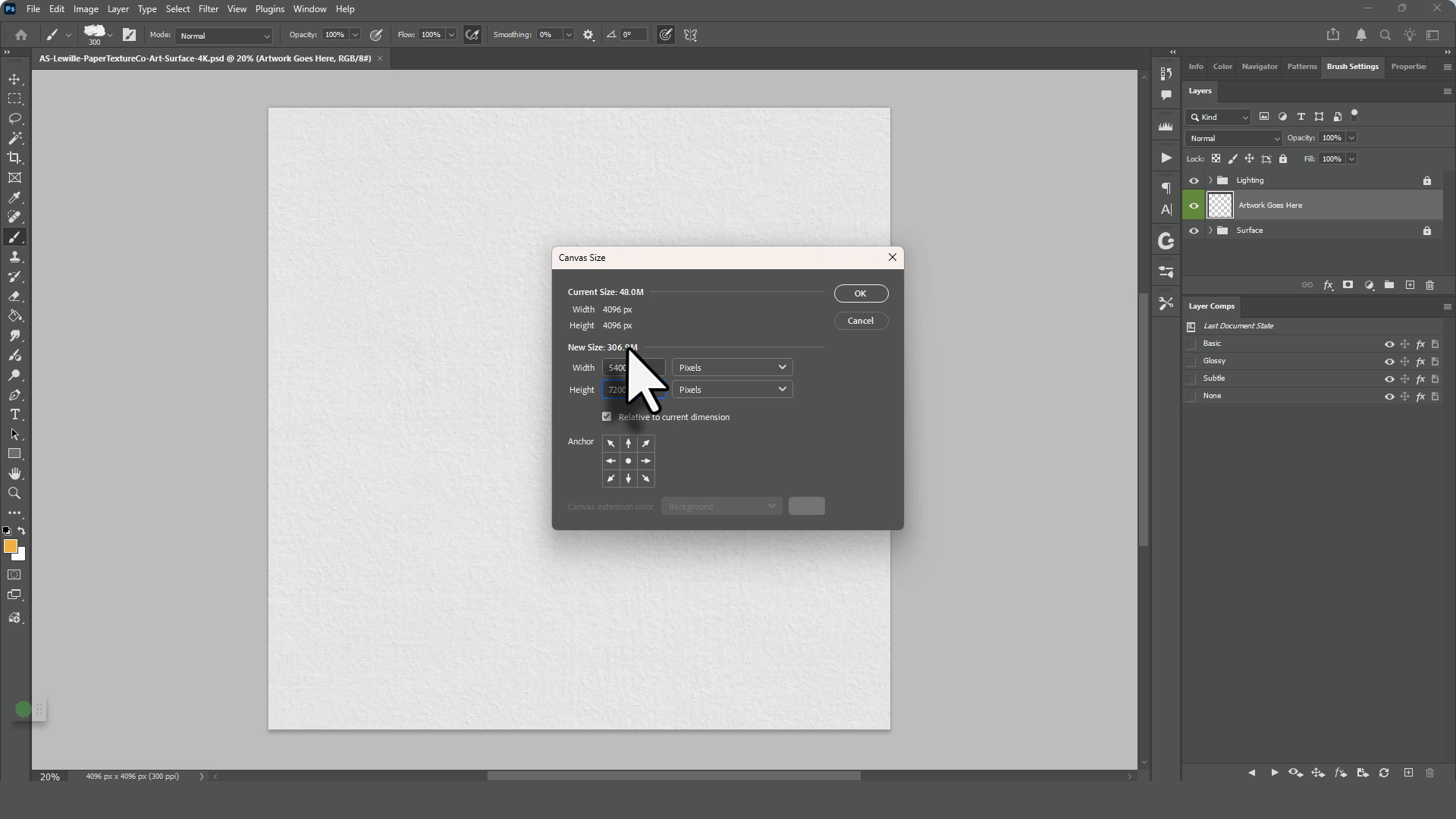This screenshot has width=1456, height=819.
Task: Open the Filter menu
Action: (x=208, y=9)
